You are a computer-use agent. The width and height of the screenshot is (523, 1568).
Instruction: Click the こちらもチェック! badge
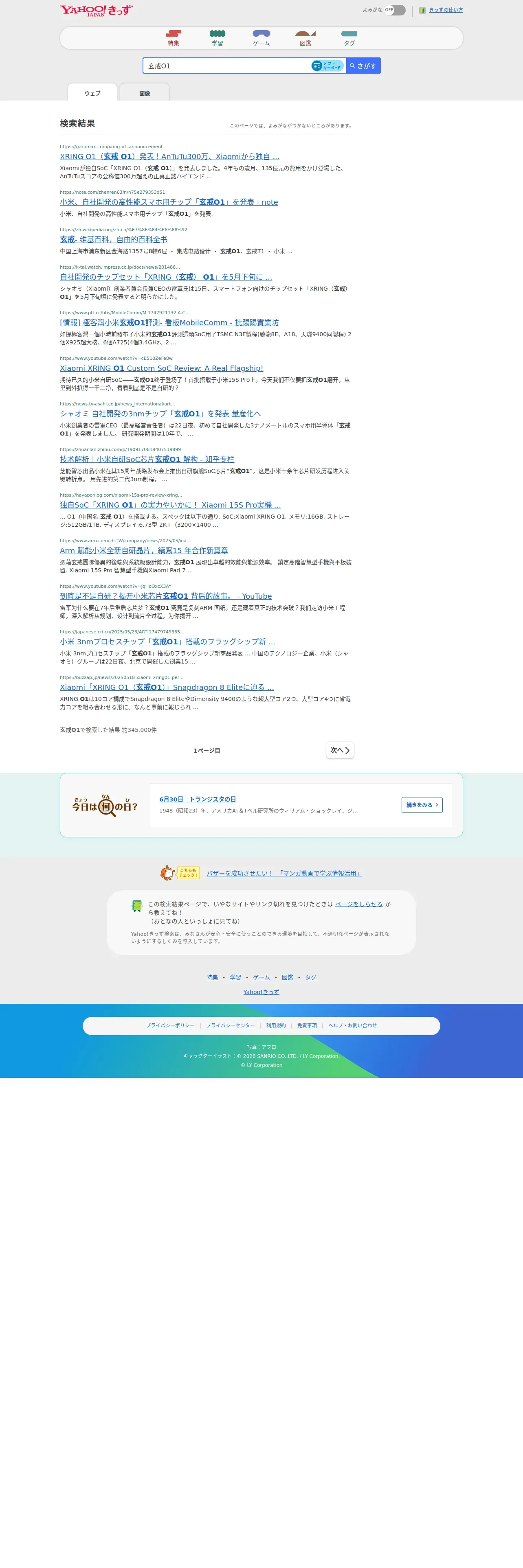180,873
